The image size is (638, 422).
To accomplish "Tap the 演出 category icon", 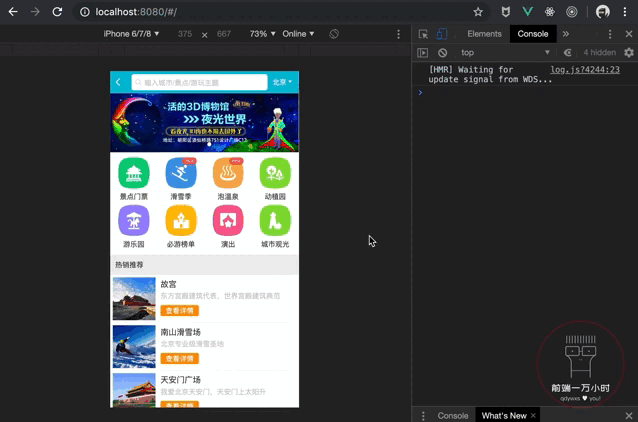I will point(228,221).
